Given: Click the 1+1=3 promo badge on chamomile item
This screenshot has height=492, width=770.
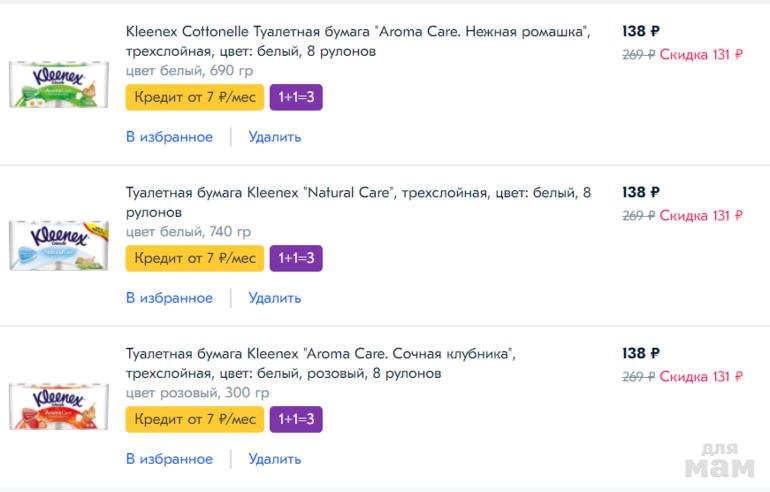Looking at the screenshot, I should [296, 97].
